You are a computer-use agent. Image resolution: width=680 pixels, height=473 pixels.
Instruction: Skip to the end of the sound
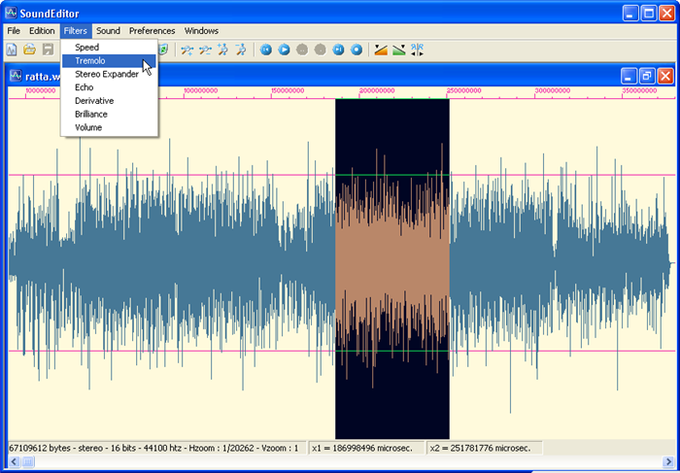(x=338, y=50)
